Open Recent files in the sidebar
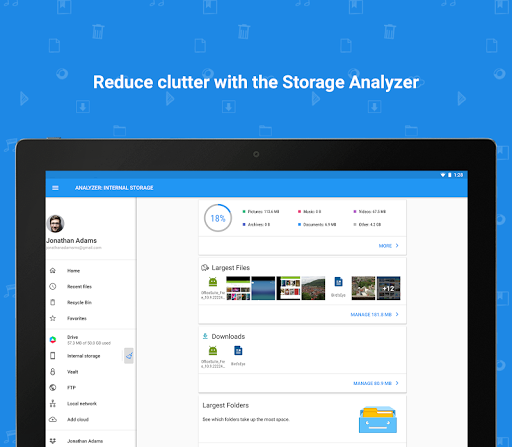 (x=91, y=287)
